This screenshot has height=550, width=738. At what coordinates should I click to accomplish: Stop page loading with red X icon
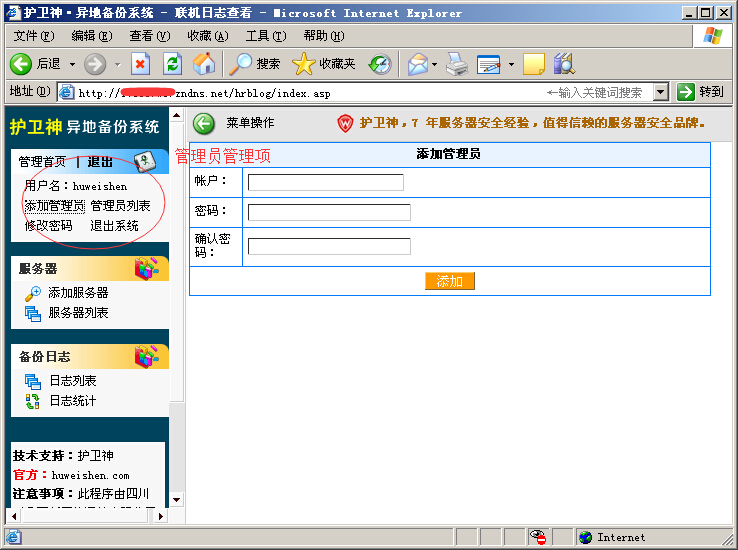click(x=140, y=64)
